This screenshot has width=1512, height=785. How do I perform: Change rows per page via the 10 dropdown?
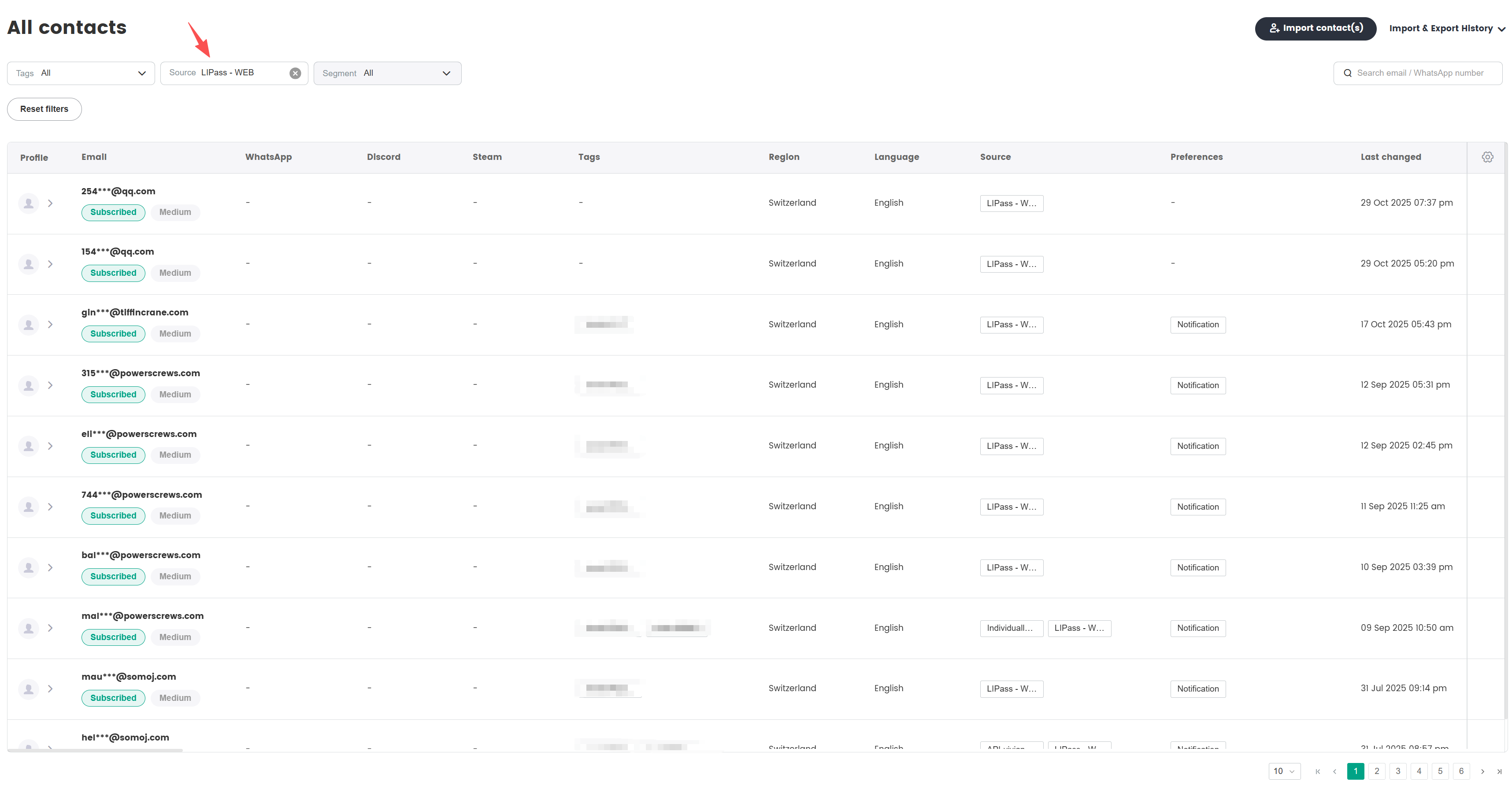[x=1284, y=771]
